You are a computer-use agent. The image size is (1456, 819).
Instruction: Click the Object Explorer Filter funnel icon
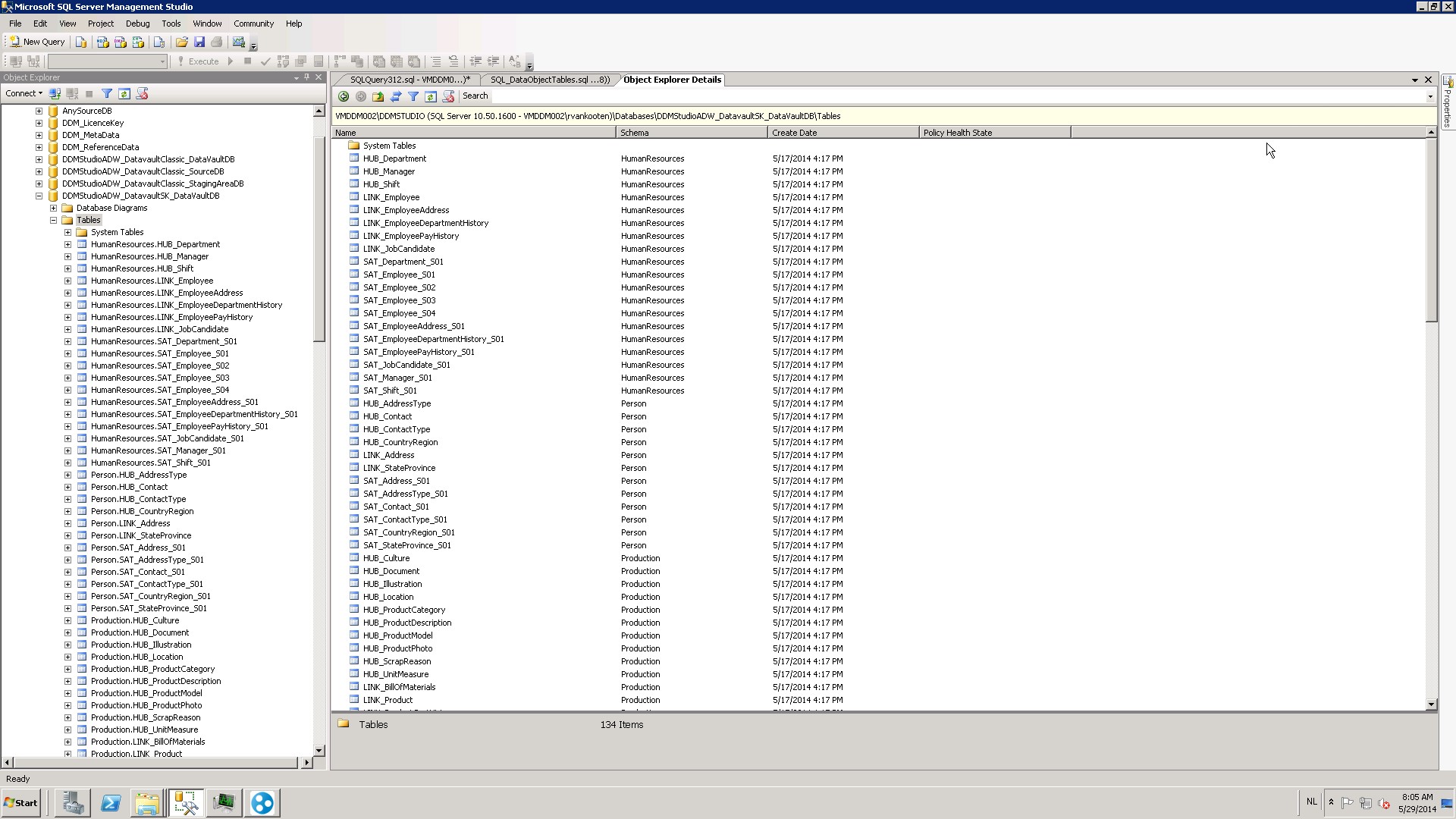(107, 93)
